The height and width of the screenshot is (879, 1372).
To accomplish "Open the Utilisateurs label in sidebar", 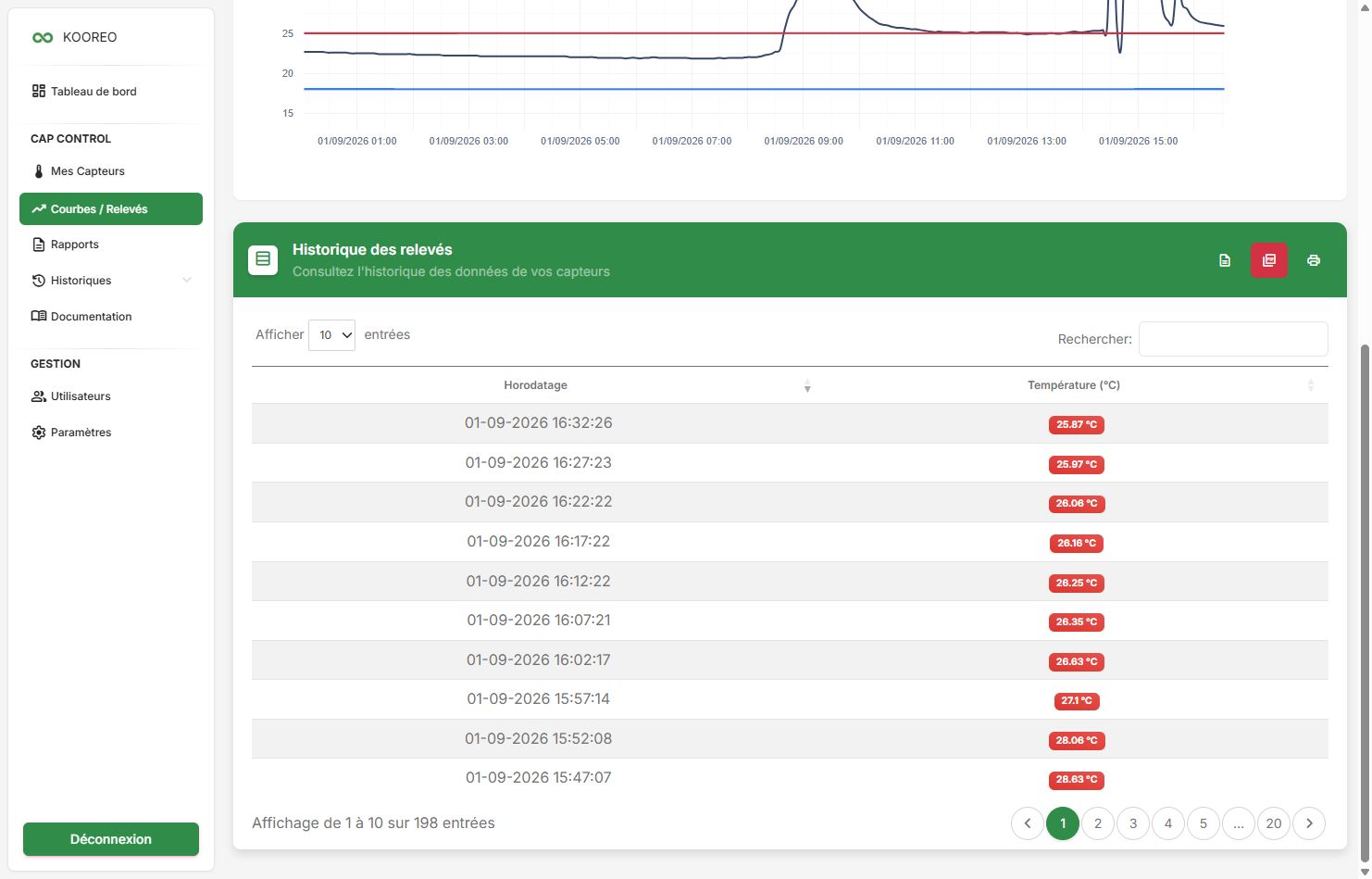I will coord(81,396).
